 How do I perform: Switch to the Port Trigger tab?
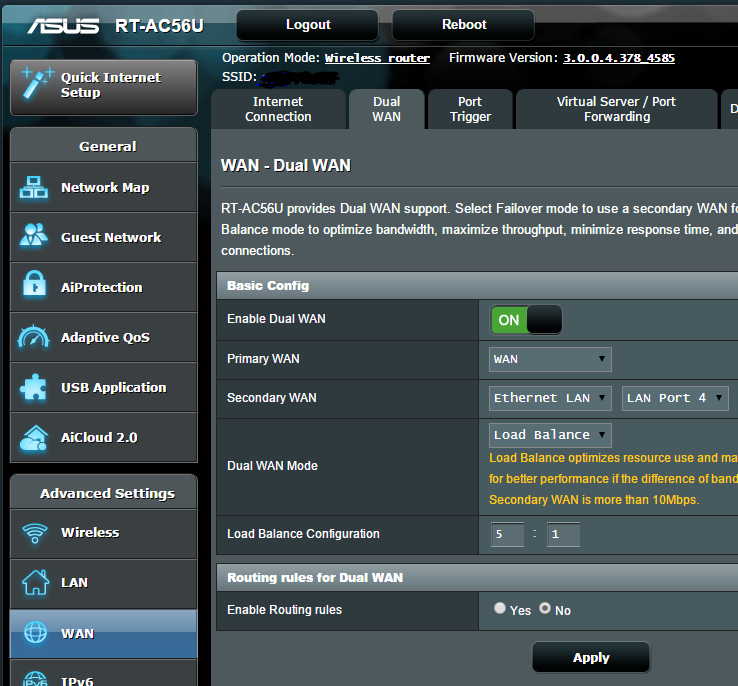coord(470,109)
